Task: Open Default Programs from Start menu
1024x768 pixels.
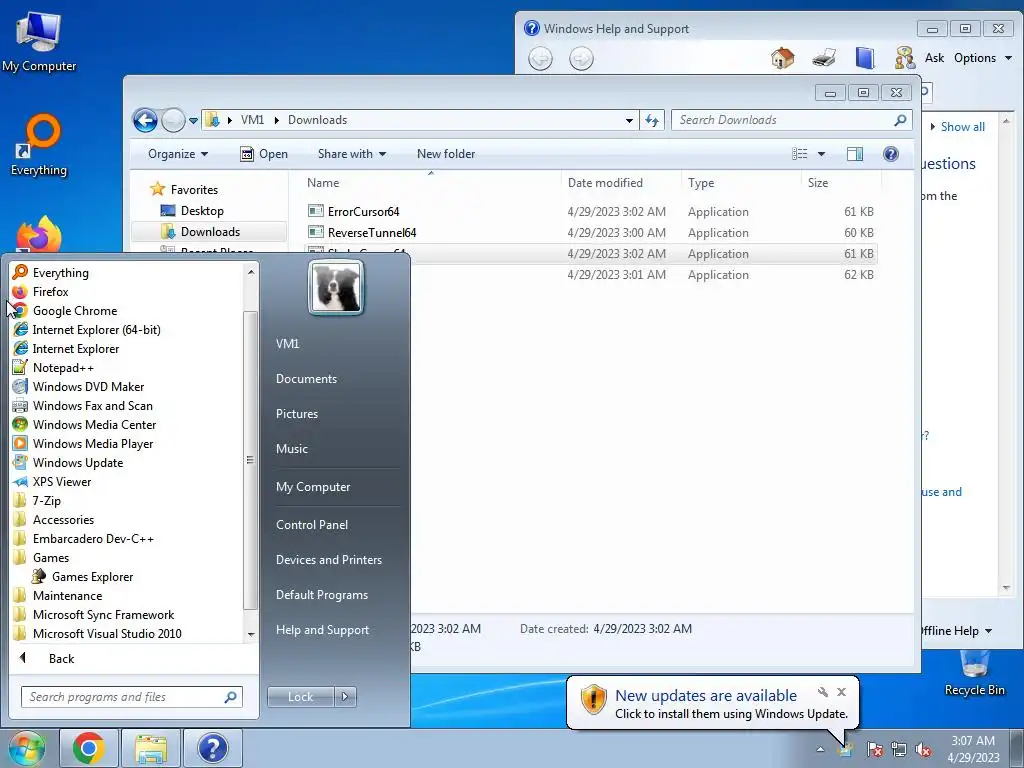Action: pyautogui.click(x=321, y=595)
